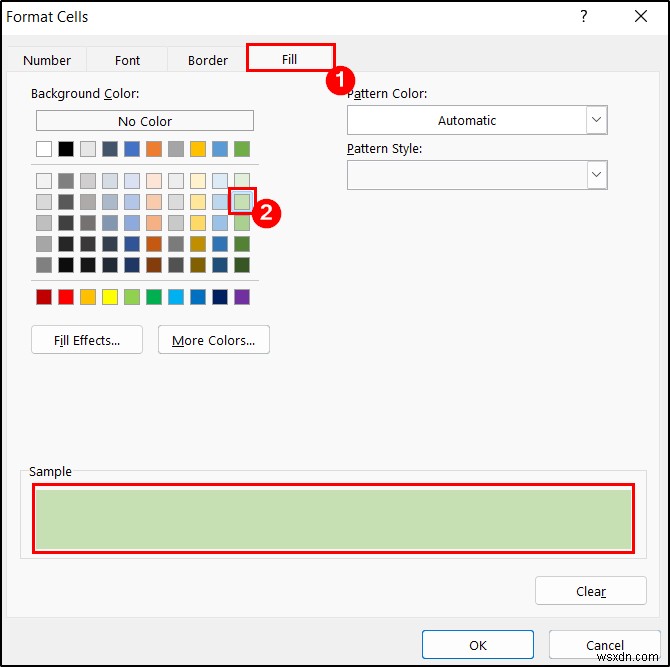The width and height of the screenshot is (670, 667).
Task: Click the More Colors button
Action: [213, 340]
